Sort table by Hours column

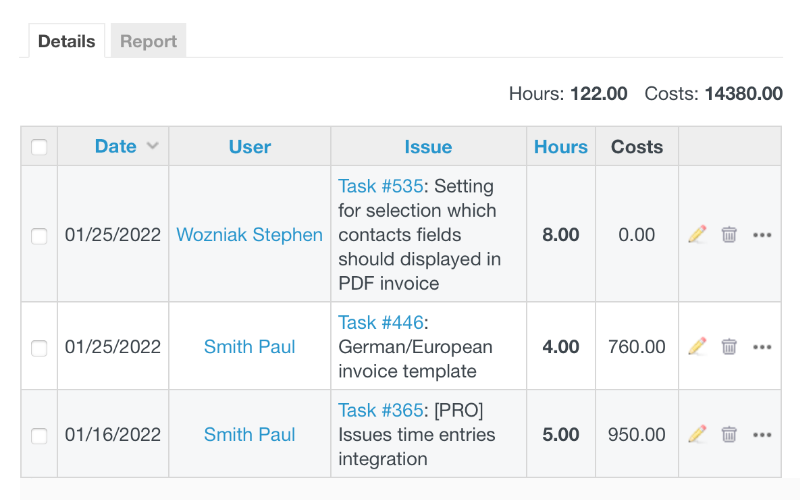coord(561,147)
